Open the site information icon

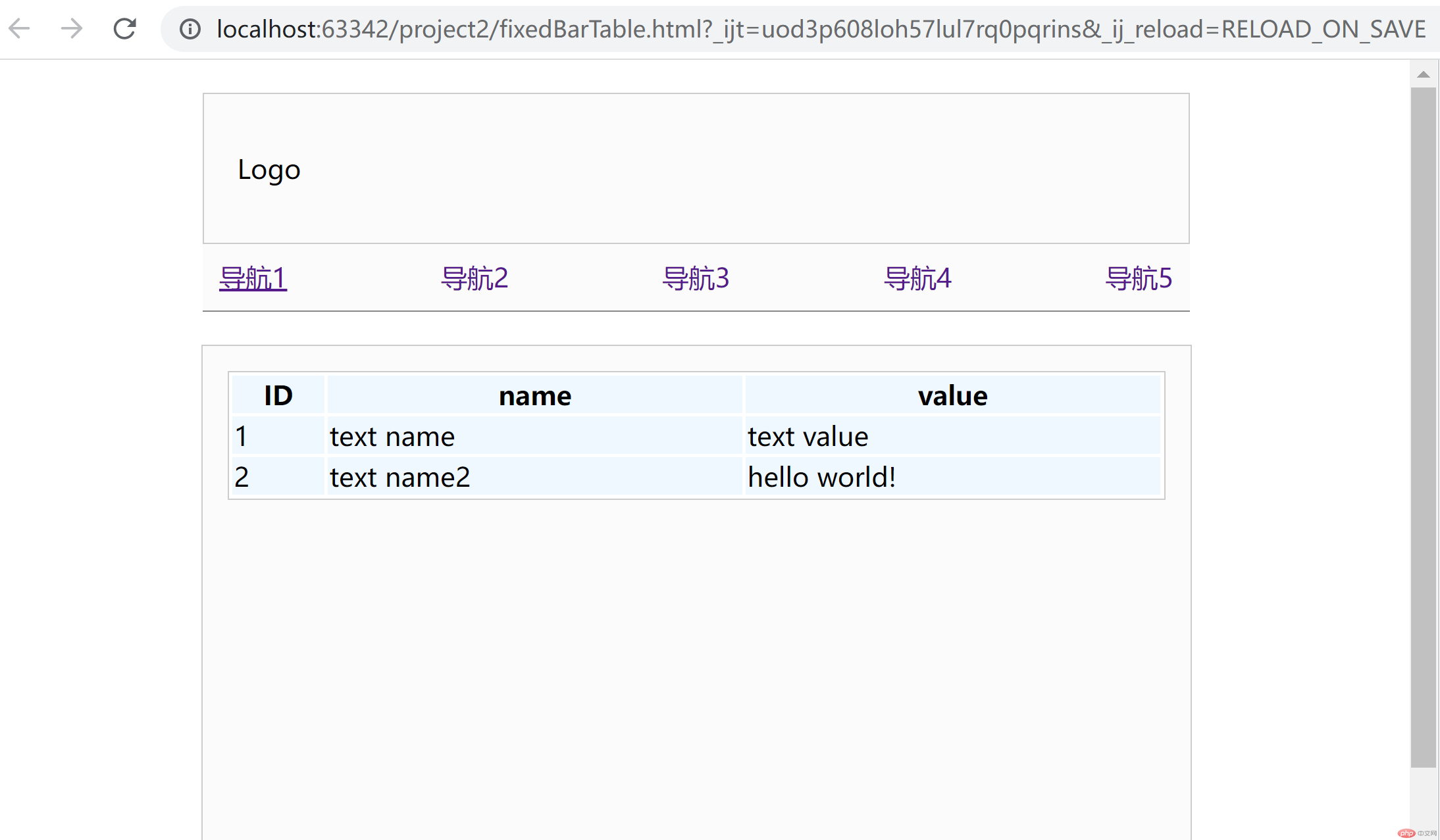coord(190,29)
